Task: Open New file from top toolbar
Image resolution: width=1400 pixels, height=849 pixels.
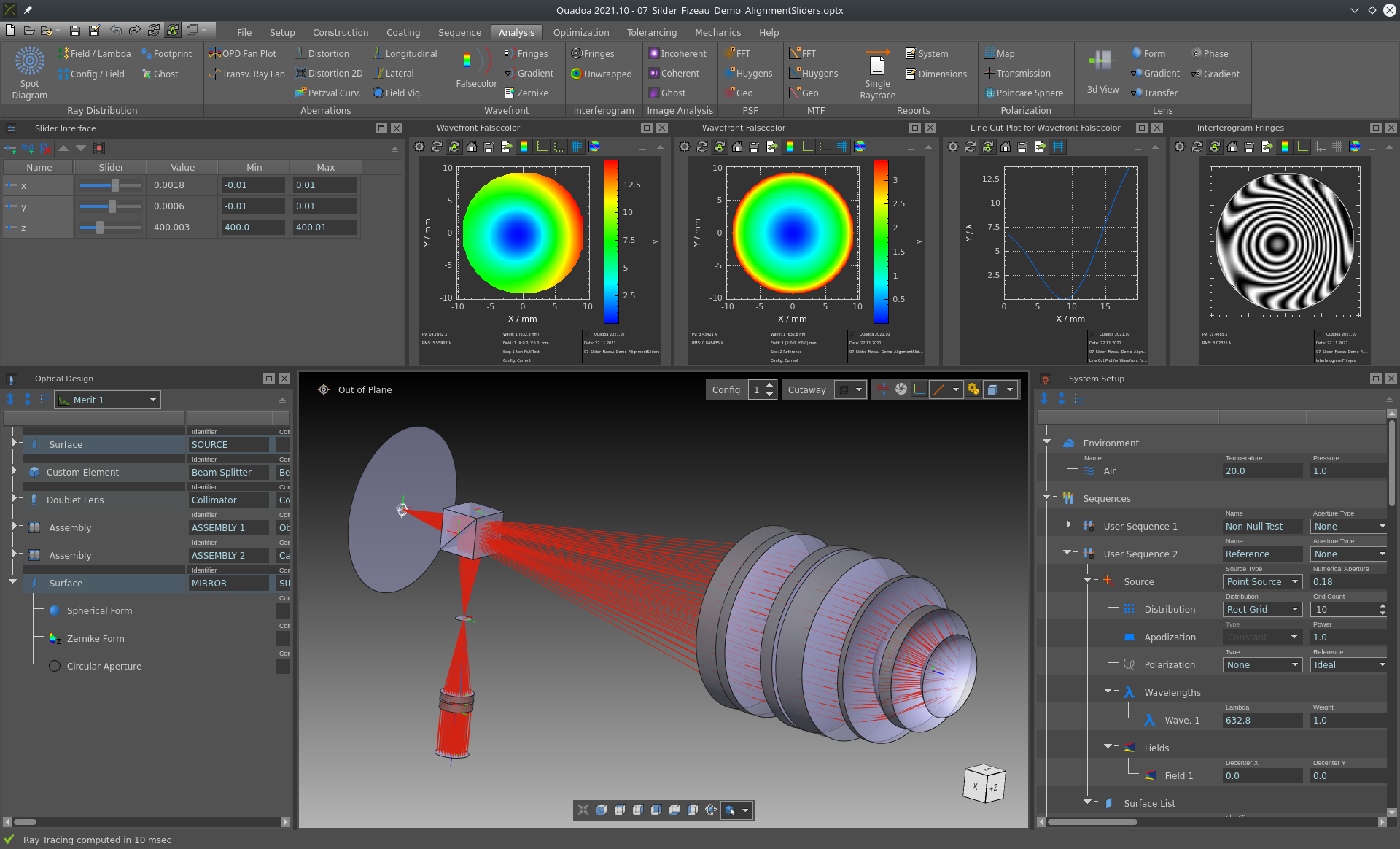Action: 10,30
